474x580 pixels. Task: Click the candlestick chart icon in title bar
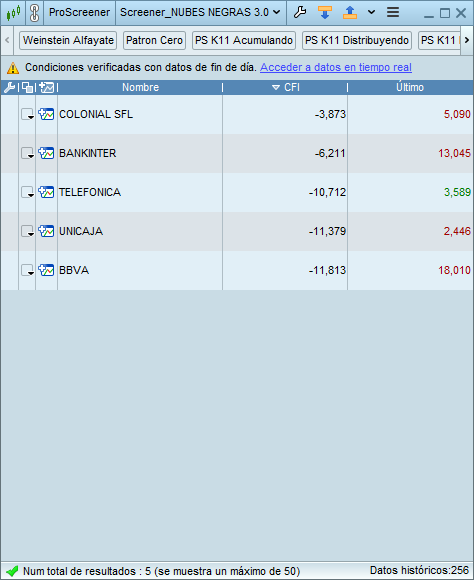pos(13,13)
